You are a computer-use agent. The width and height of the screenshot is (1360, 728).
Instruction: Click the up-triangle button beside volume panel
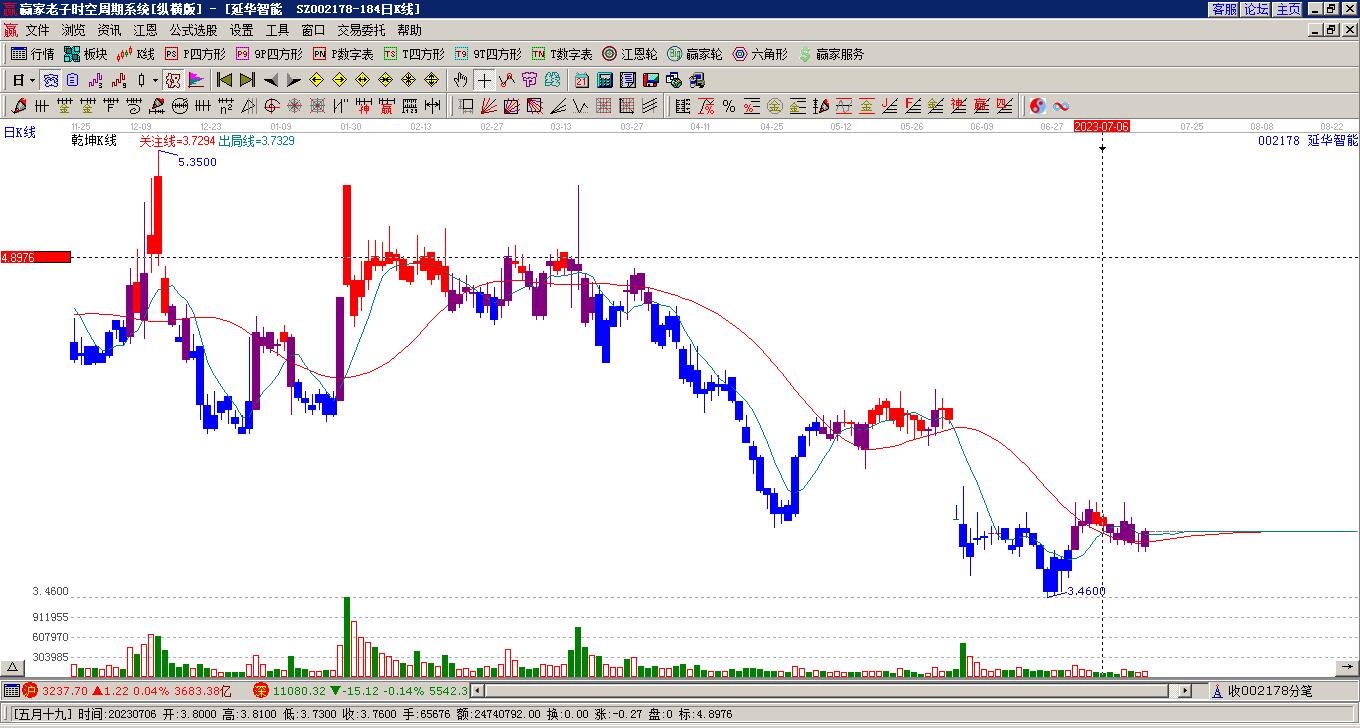(13, 668)
